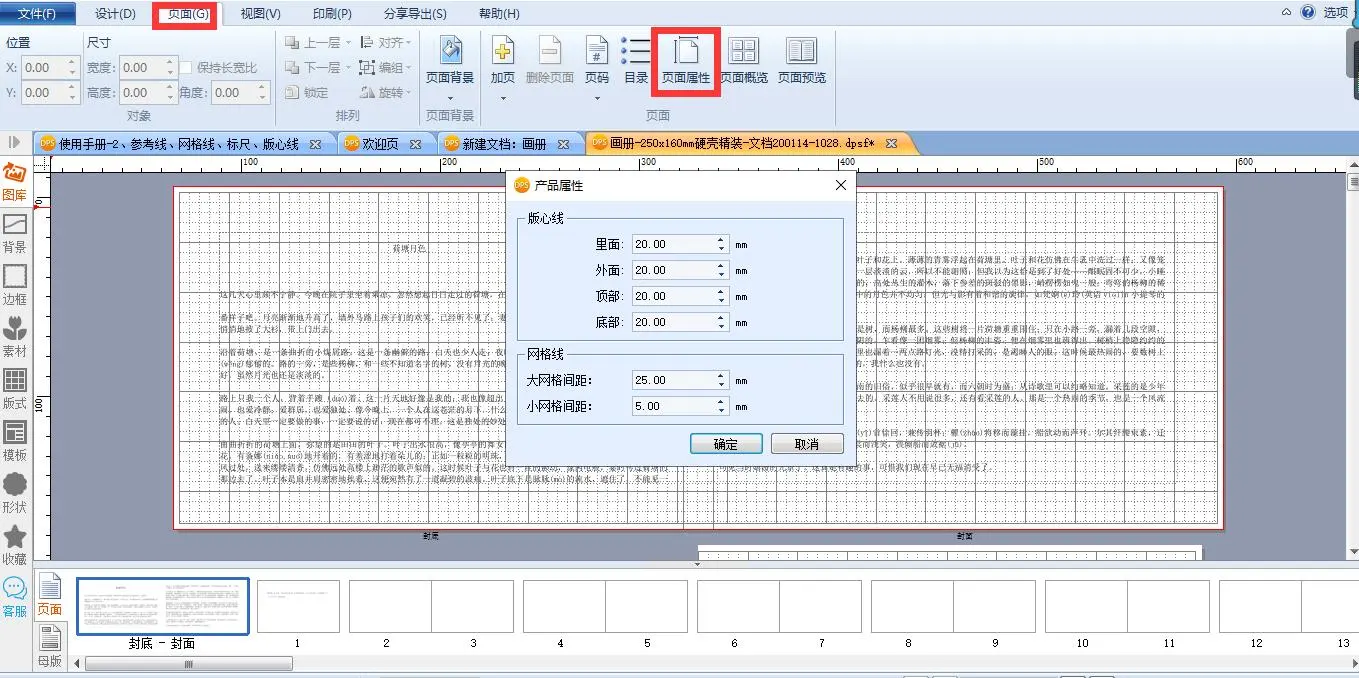The image size is (1359, 678).
Task: Click 取消 to cancel the dialog
Action: coord(806,444)
